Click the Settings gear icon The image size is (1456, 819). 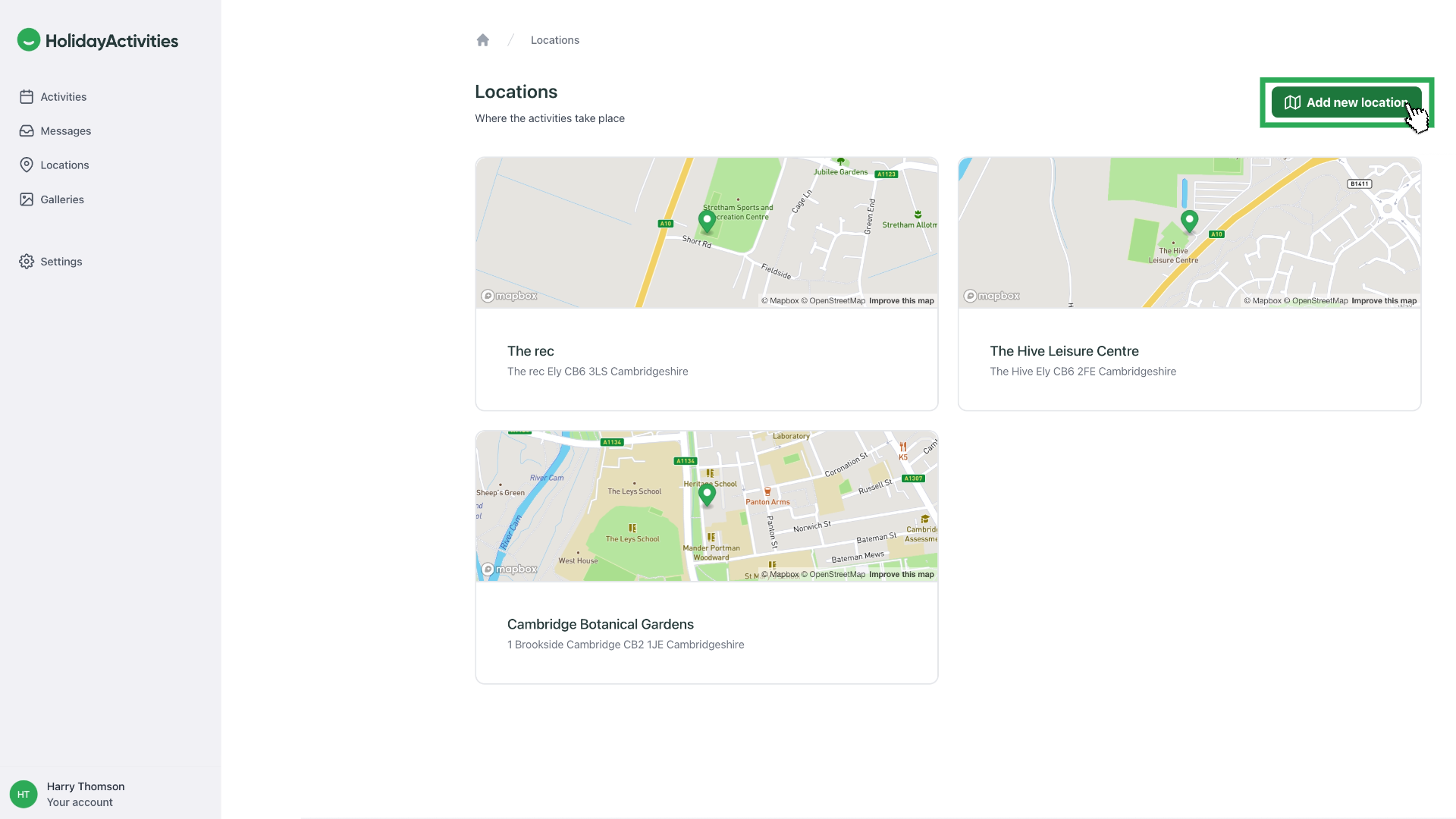click(27, 261)
